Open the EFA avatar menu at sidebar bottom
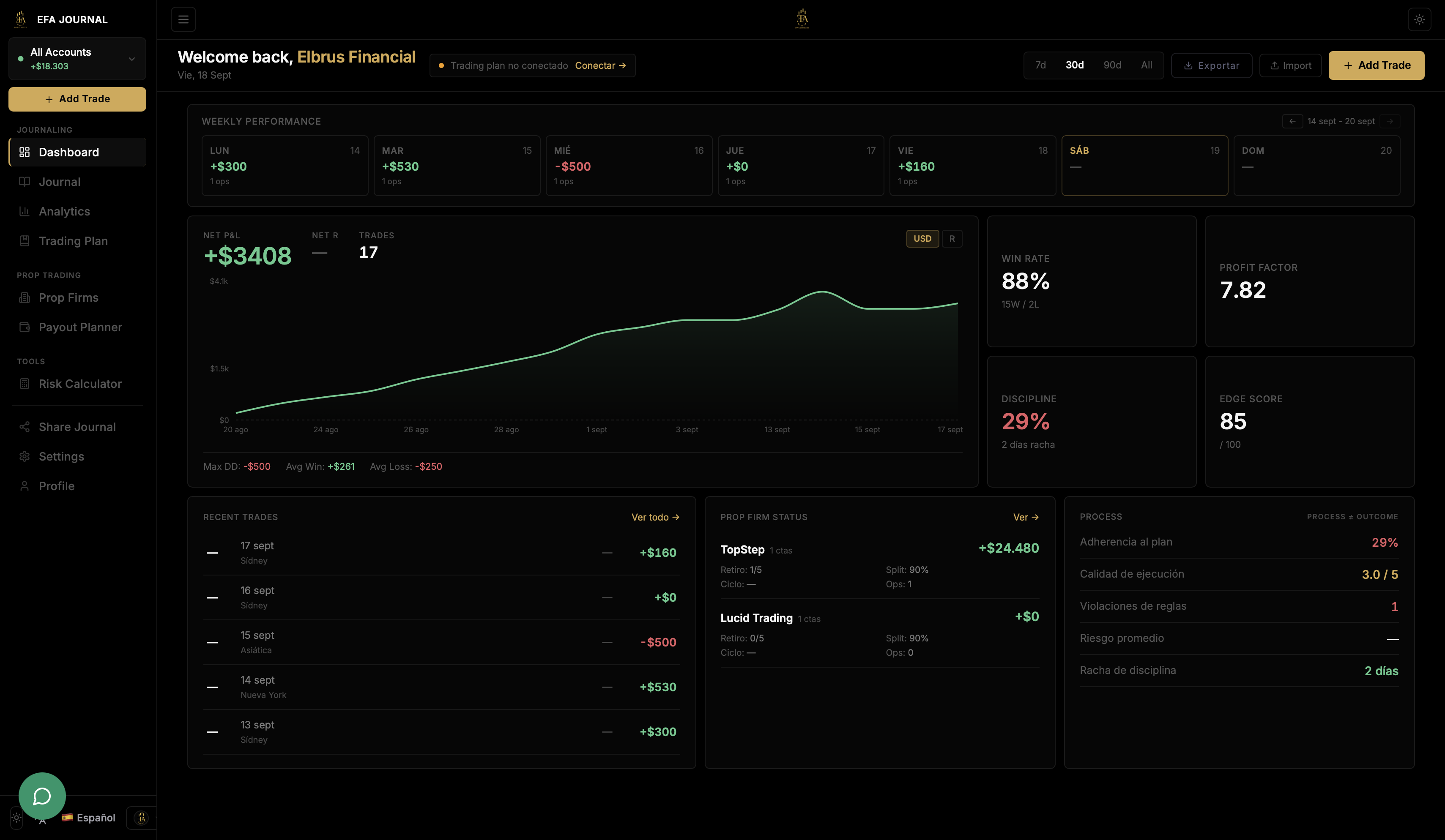 (141, 818)
